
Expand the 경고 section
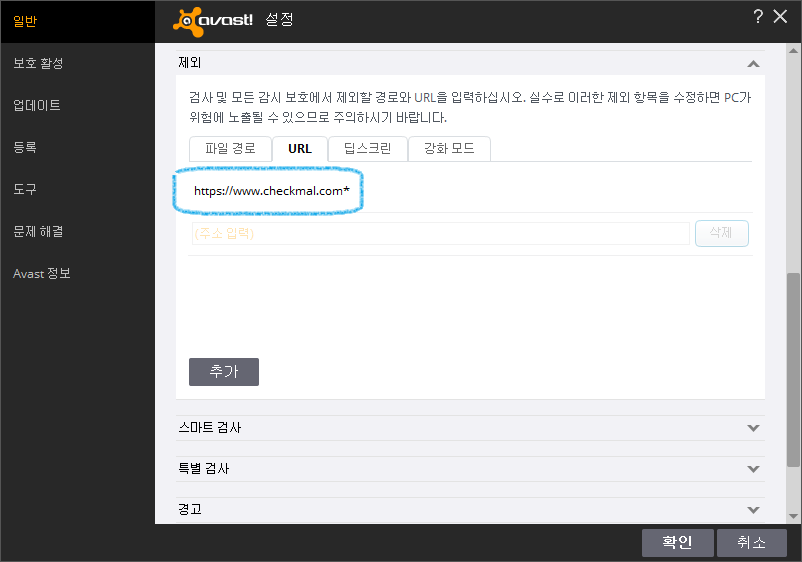(x=753, y=510)
